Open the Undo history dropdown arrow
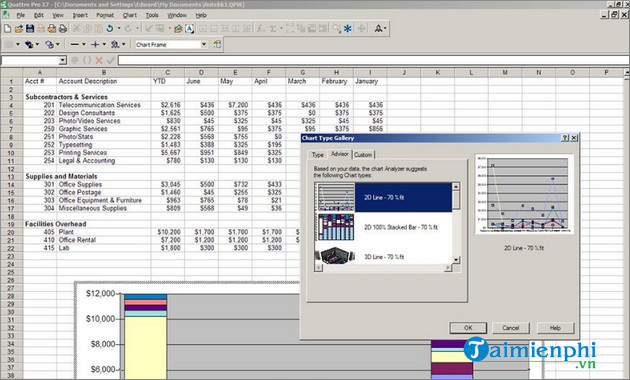This screenshot has width=630, height=380. pyautogui.click(x=119, y=29)
